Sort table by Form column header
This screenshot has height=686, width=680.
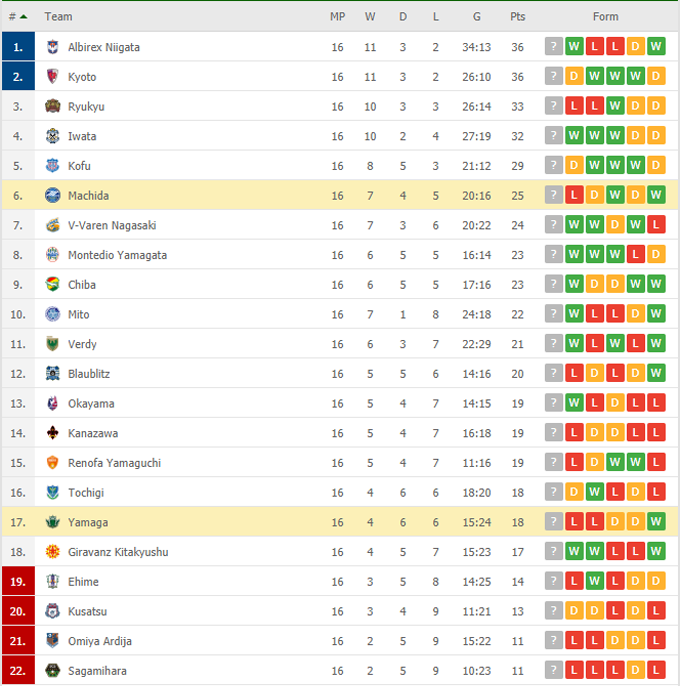click(605, 17)
